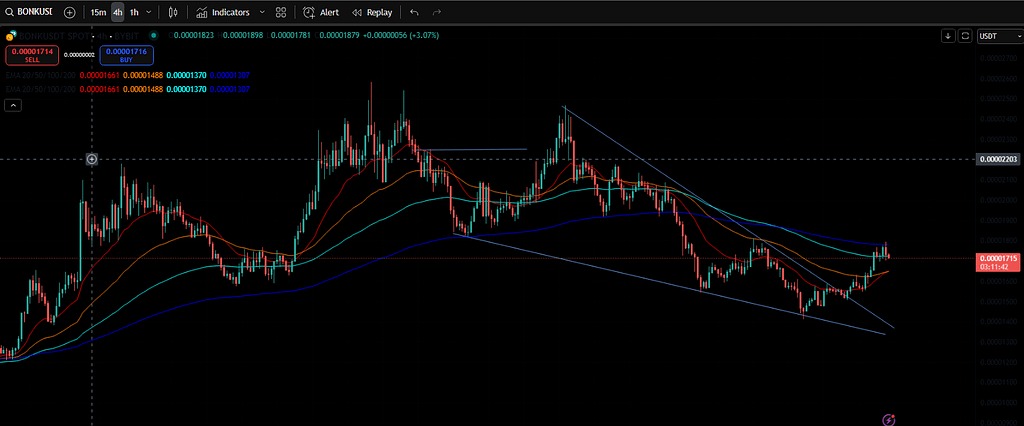Viewport: 1024px width, 426px height.
Task: Click the crosshair plus button on chart
Action: (x=92, y=159)
